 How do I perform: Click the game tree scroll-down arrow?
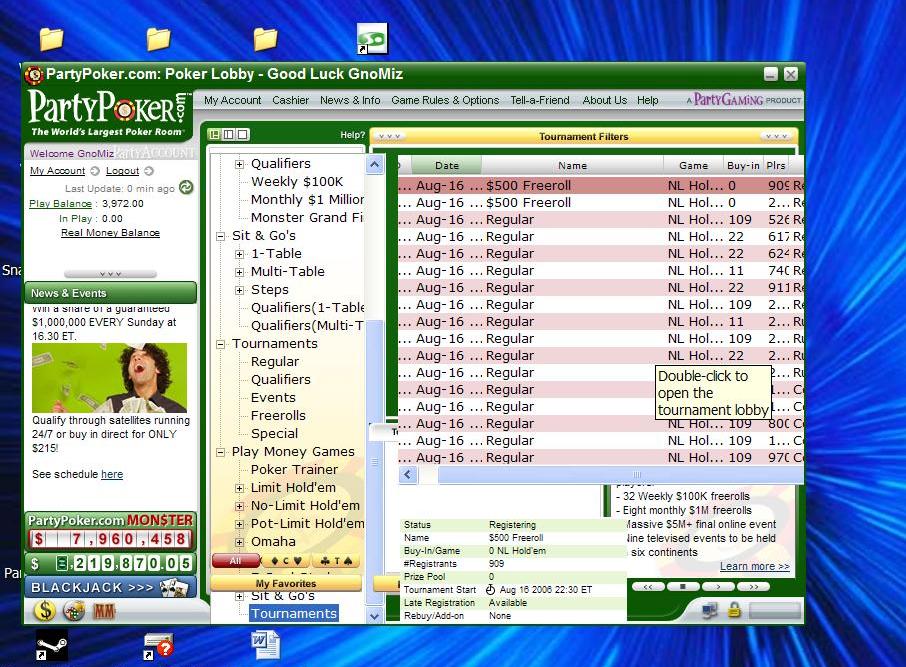click(374, 616)
